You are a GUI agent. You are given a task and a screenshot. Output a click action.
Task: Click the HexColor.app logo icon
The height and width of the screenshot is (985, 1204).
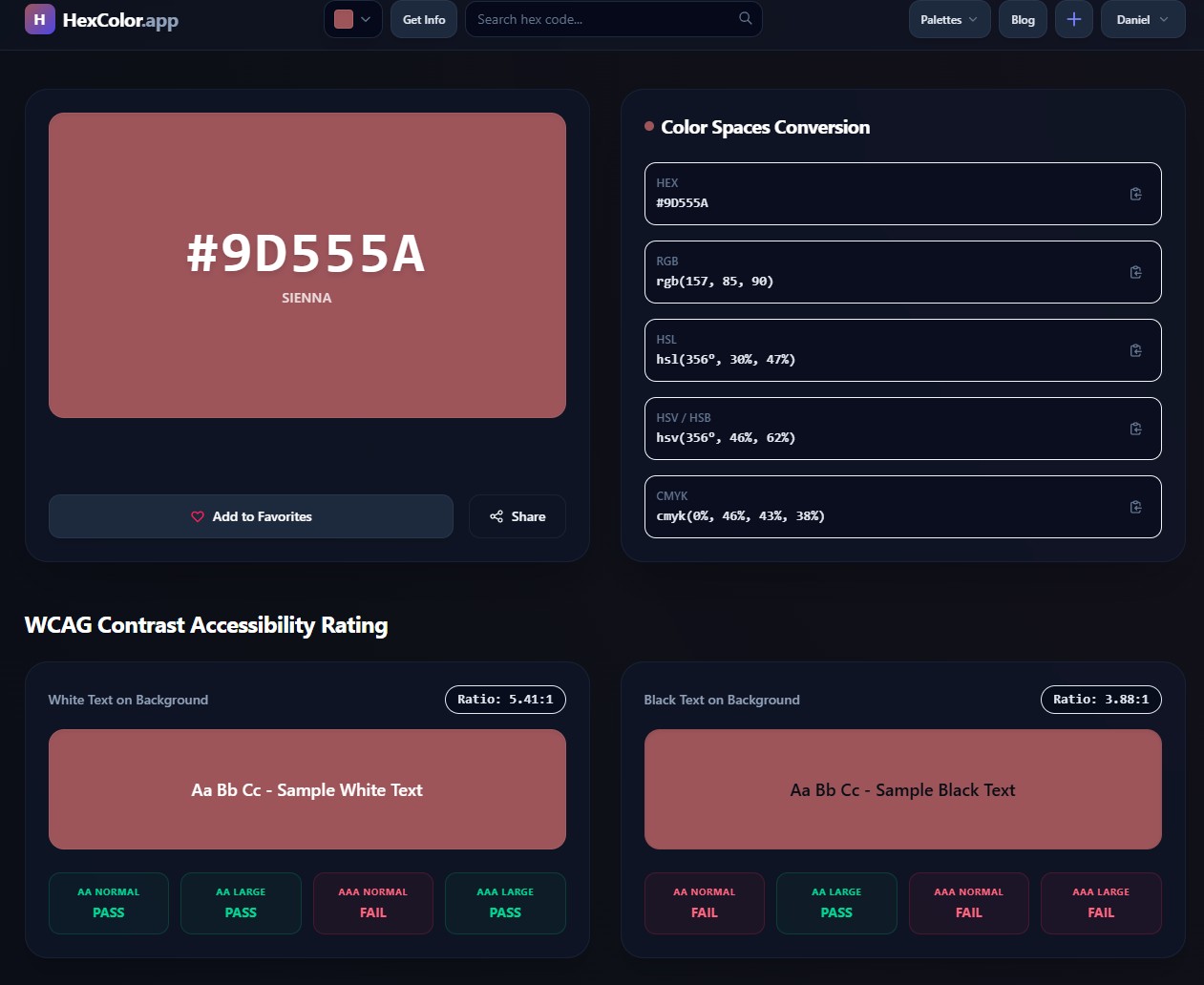click(40, 19)
